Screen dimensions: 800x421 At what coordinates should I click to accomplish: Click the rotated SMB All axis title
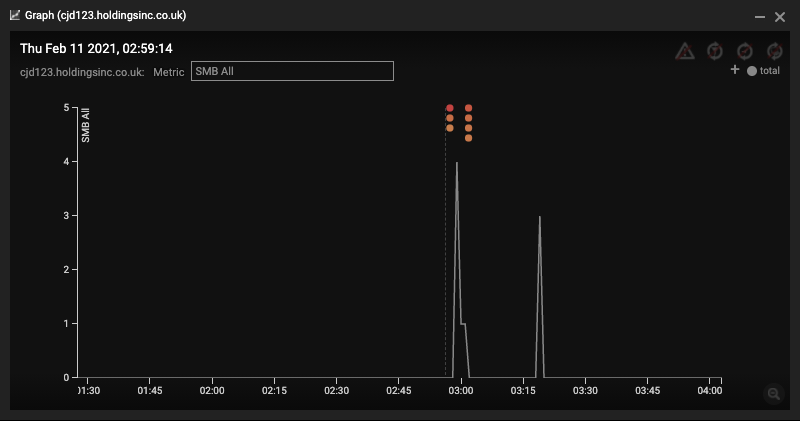pos(85,125)
